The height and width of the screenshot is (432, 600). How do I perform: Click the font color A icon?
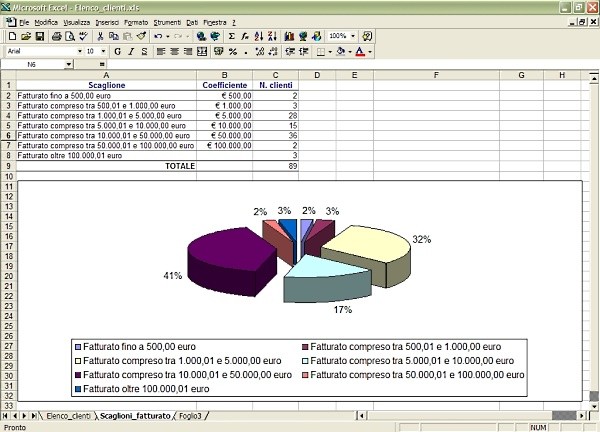pyautogui.click(x=360, y=51)
